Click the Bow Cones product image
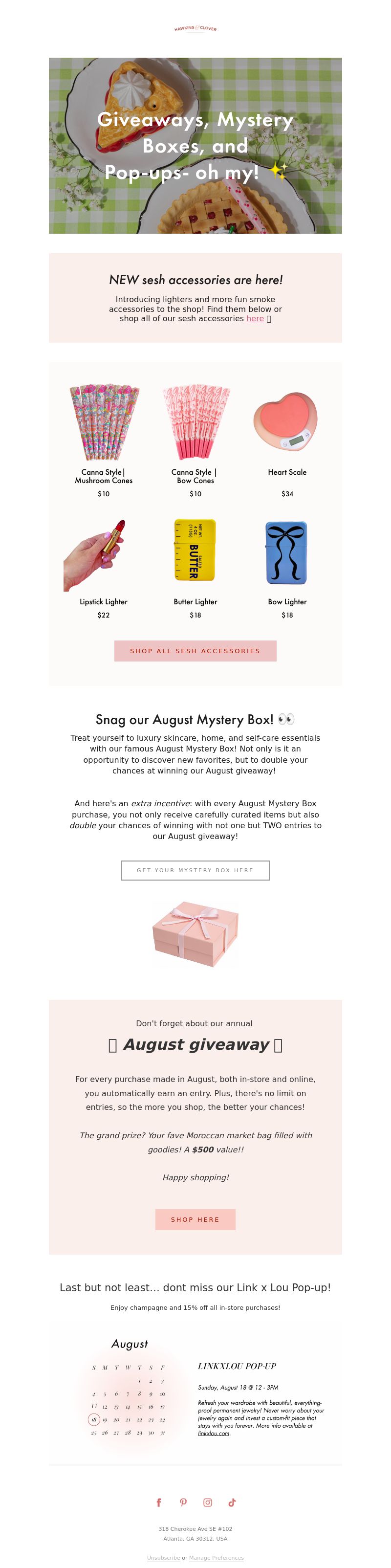The width and height of the screenshot is (391, 1568). pos(195,421)
